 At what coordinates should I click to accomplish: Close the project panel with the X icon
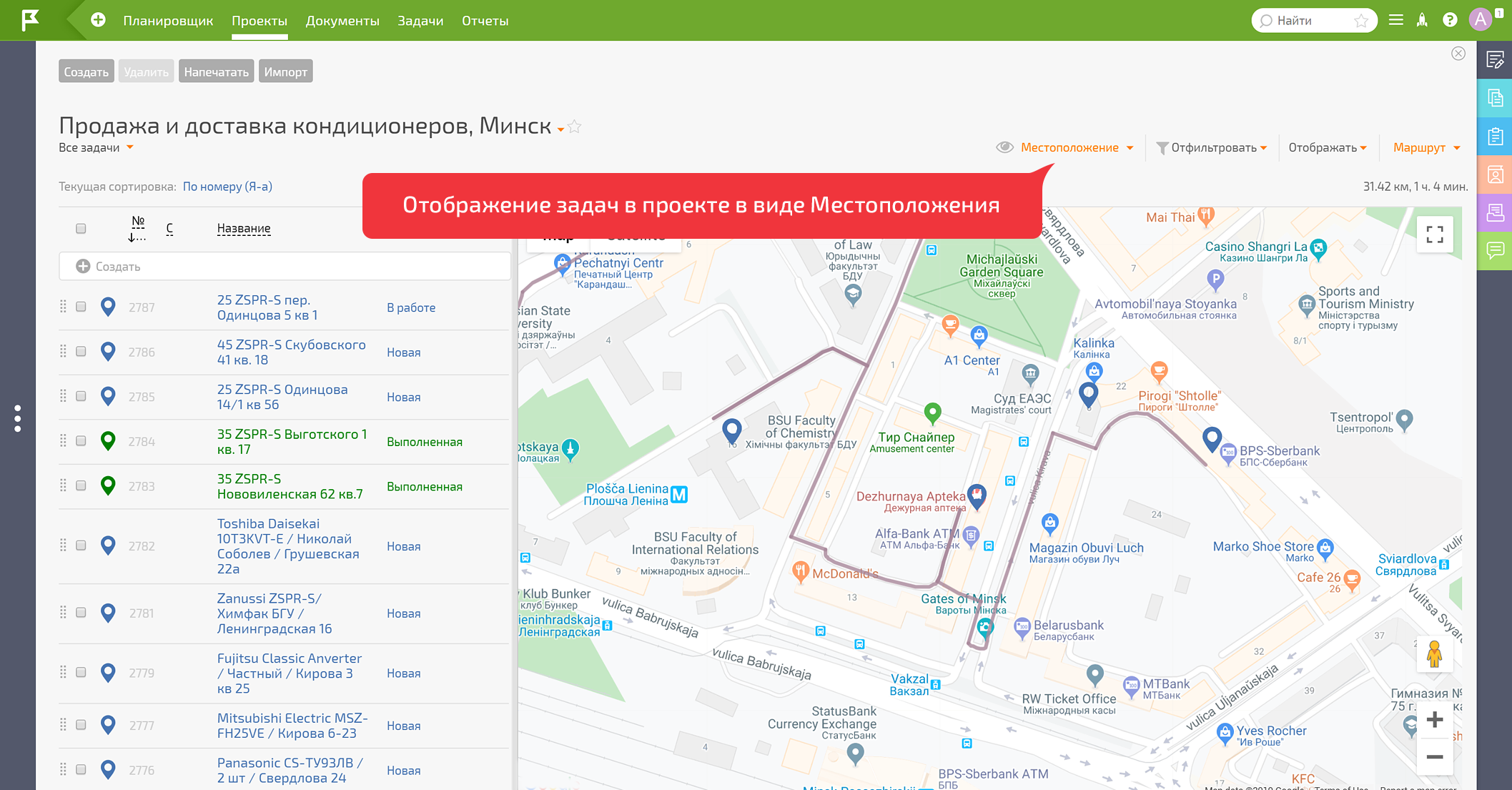click(x=1458, y=54)
